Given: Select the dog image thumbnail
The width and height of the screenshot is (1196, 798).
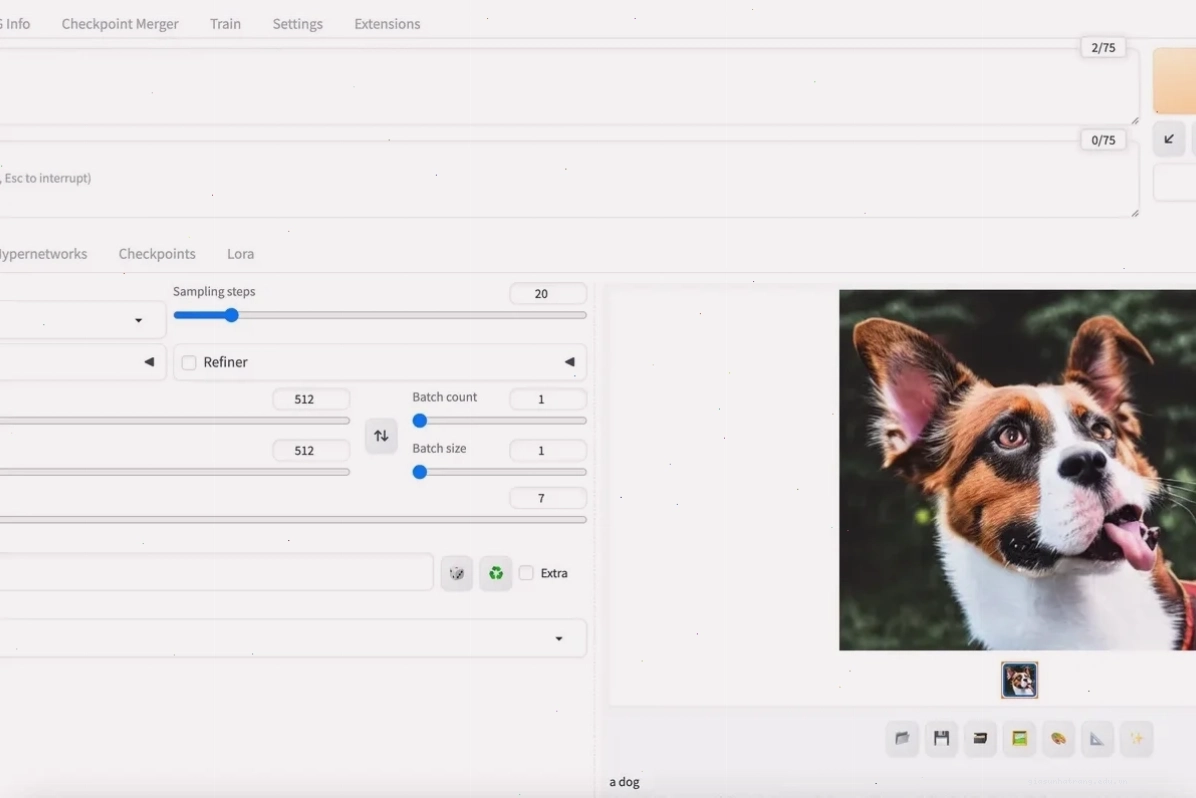Looking at the screenshot, I should pos(1019,680).
